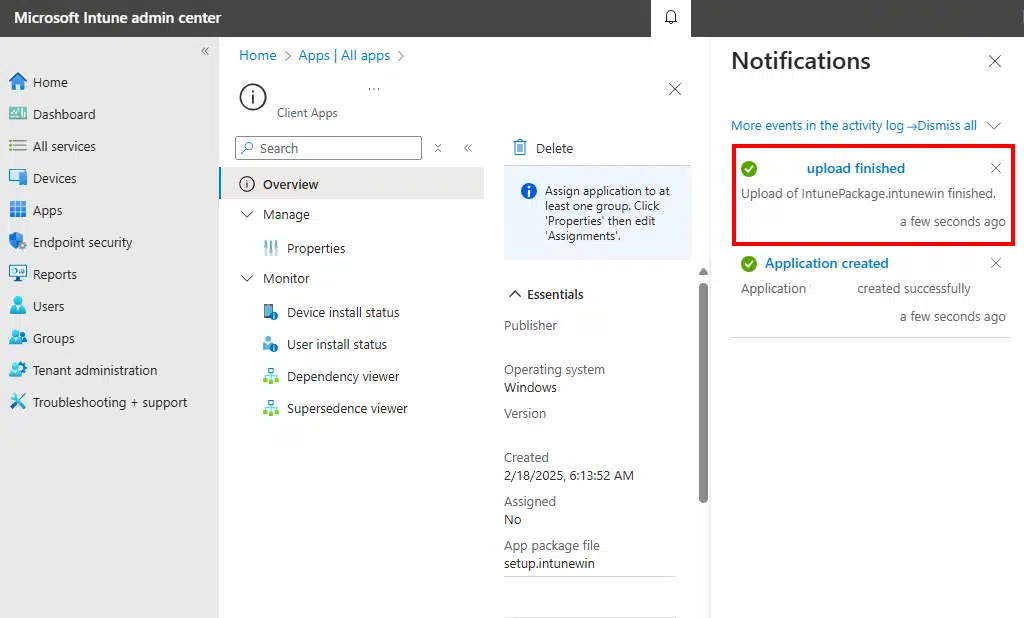This screenshot has width=1024, height=618.
Task: Open Endpoint security shield icon
Action: coord(17,242)
